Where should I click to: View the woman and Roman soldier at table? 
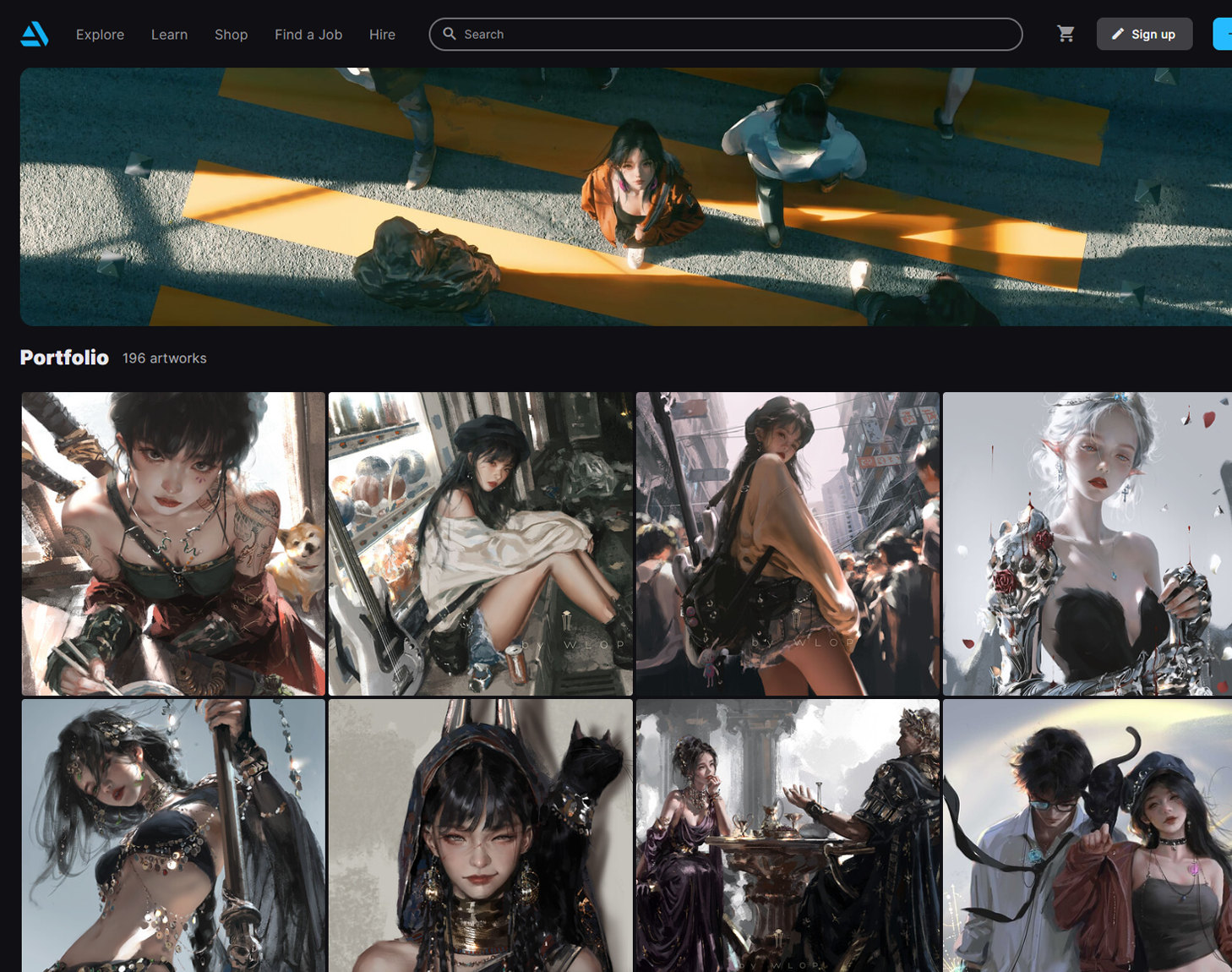[788, 835]
